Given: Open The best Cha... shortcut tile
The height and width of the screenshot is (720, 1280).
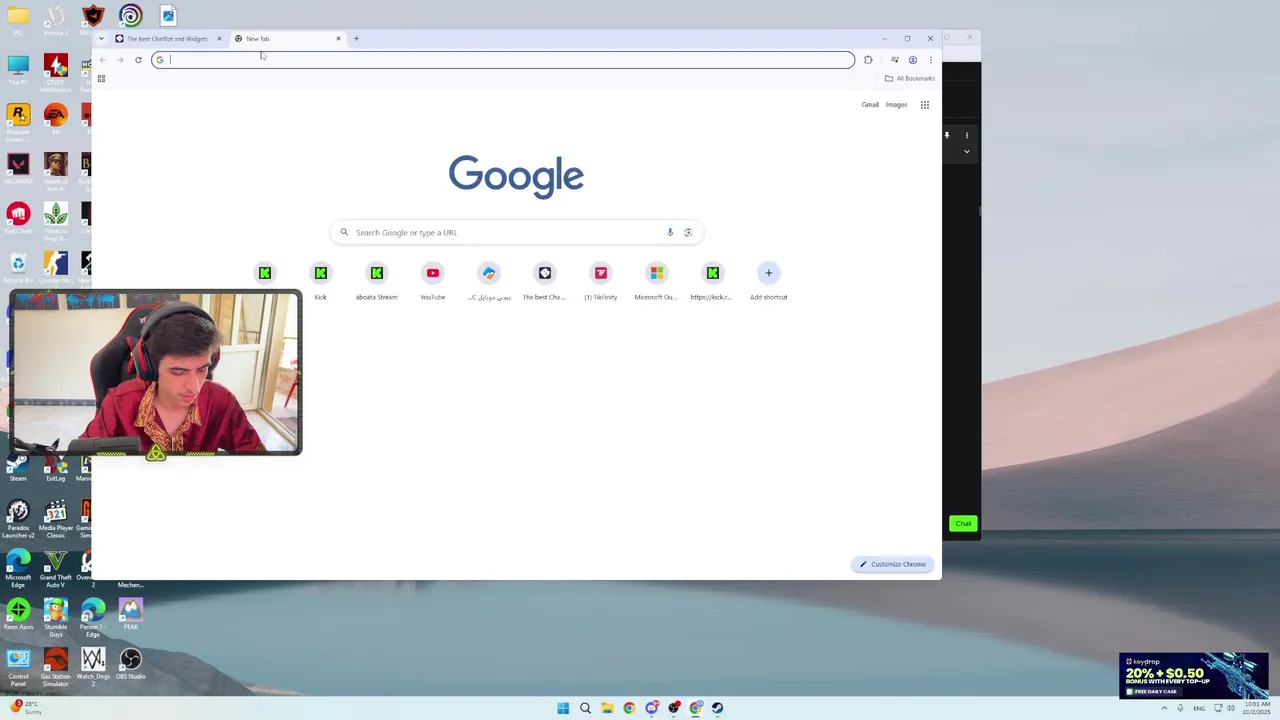Looking at the screenshot, I should (544, 281).
